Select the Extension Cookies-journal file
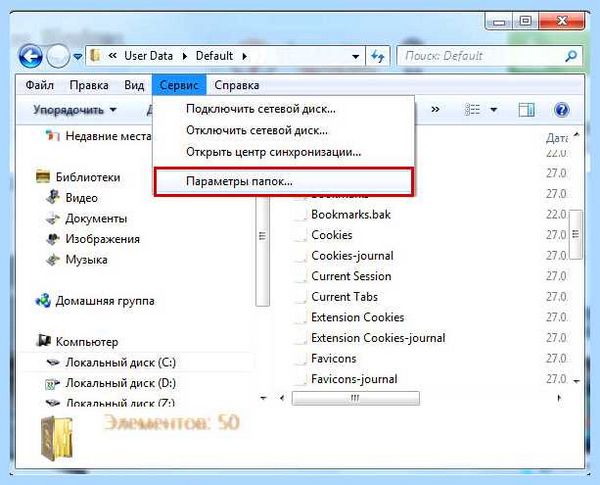 pyautogui.click(x=378, y=338)
